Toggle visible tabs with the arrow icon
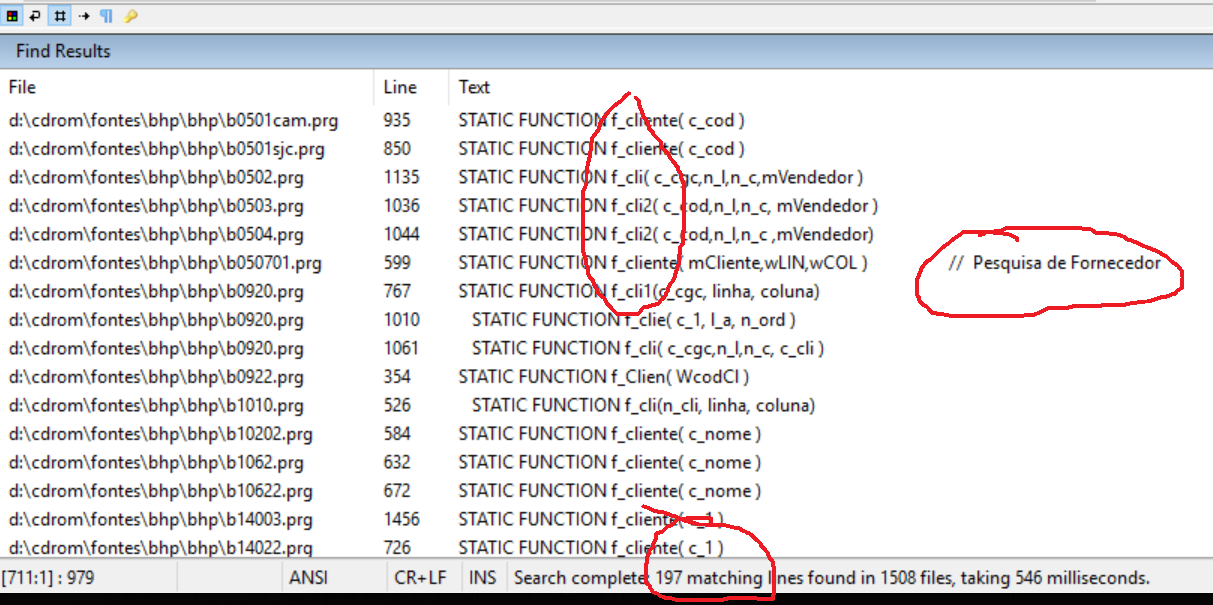1213x605 pixels. [84, 16]
